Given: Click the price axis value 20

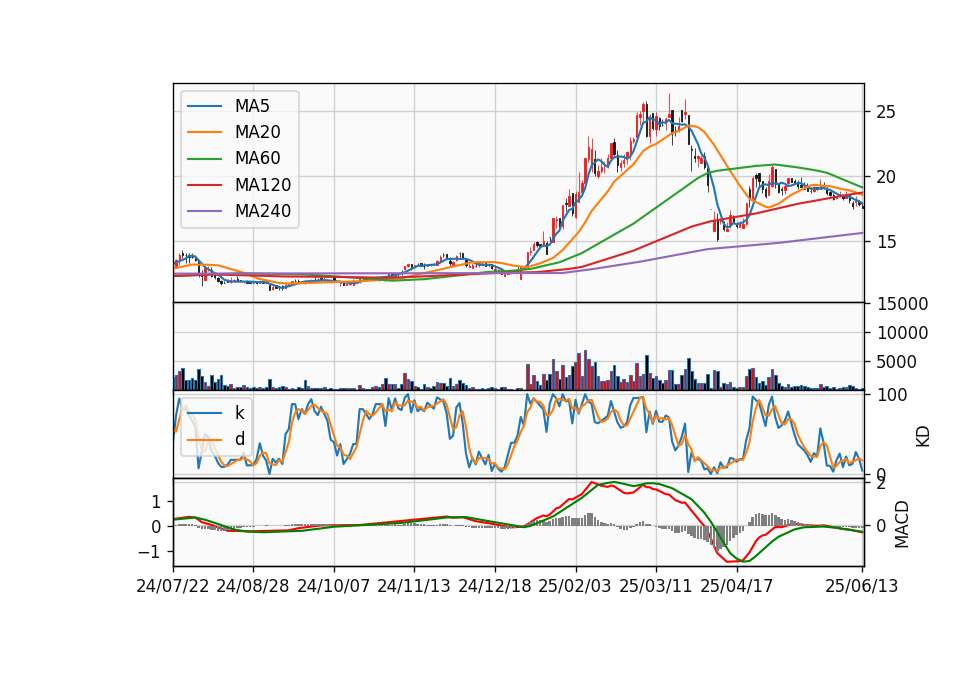Looking at the screenshot, I should click(x=886, y=177).
